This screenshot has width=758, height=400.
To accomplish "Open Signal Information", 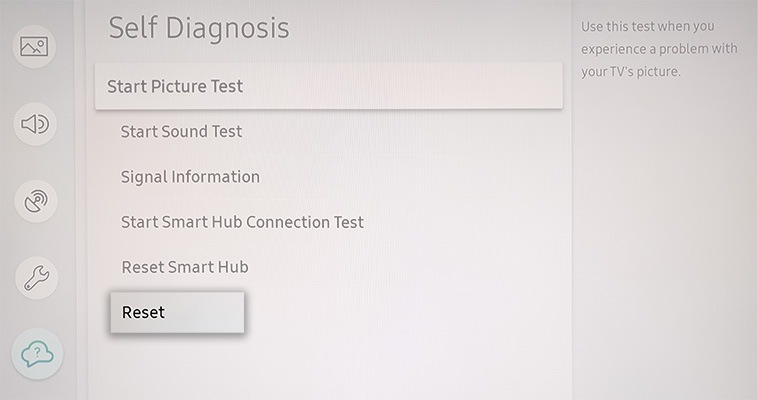I will pyautogui.click(x=190, y=177).
